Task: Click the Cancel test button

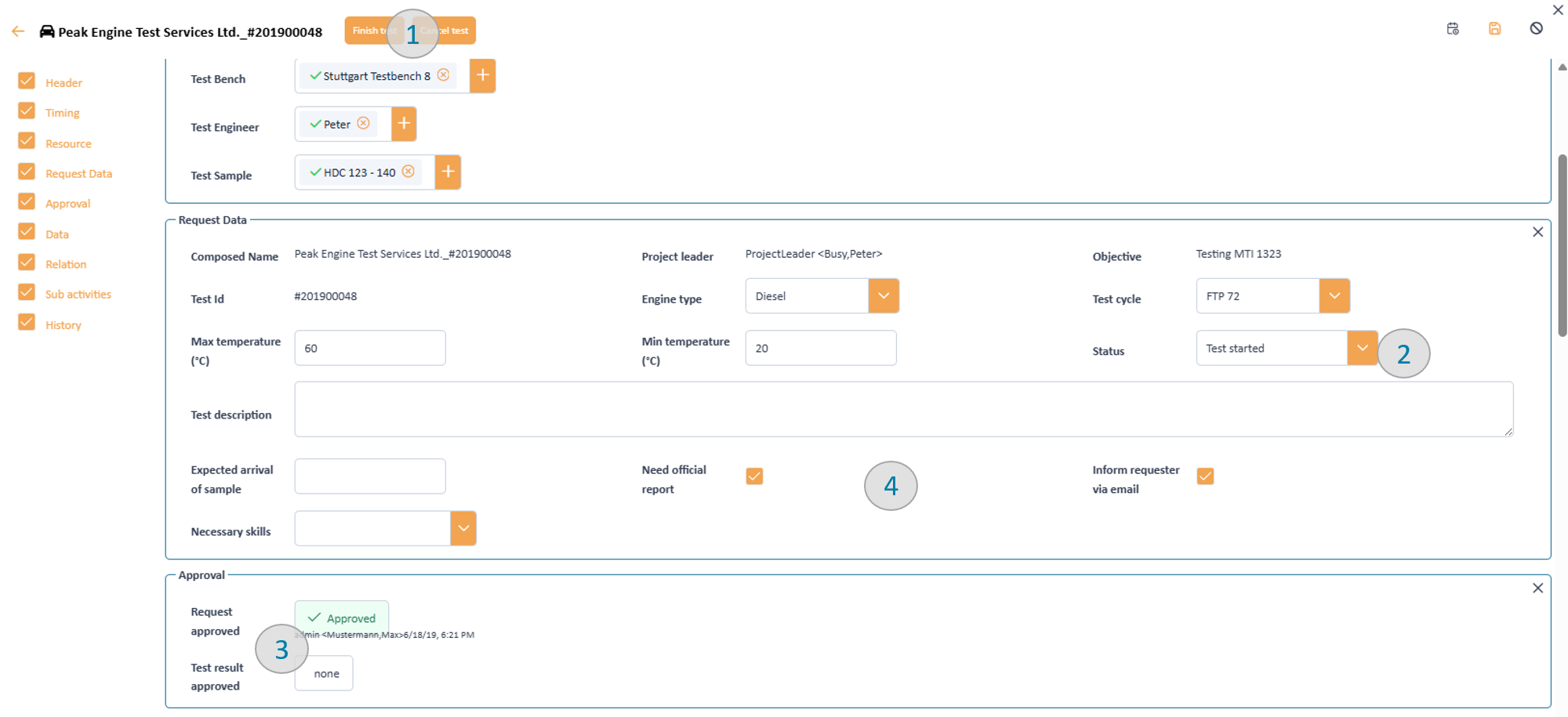Action: (444, 31)
